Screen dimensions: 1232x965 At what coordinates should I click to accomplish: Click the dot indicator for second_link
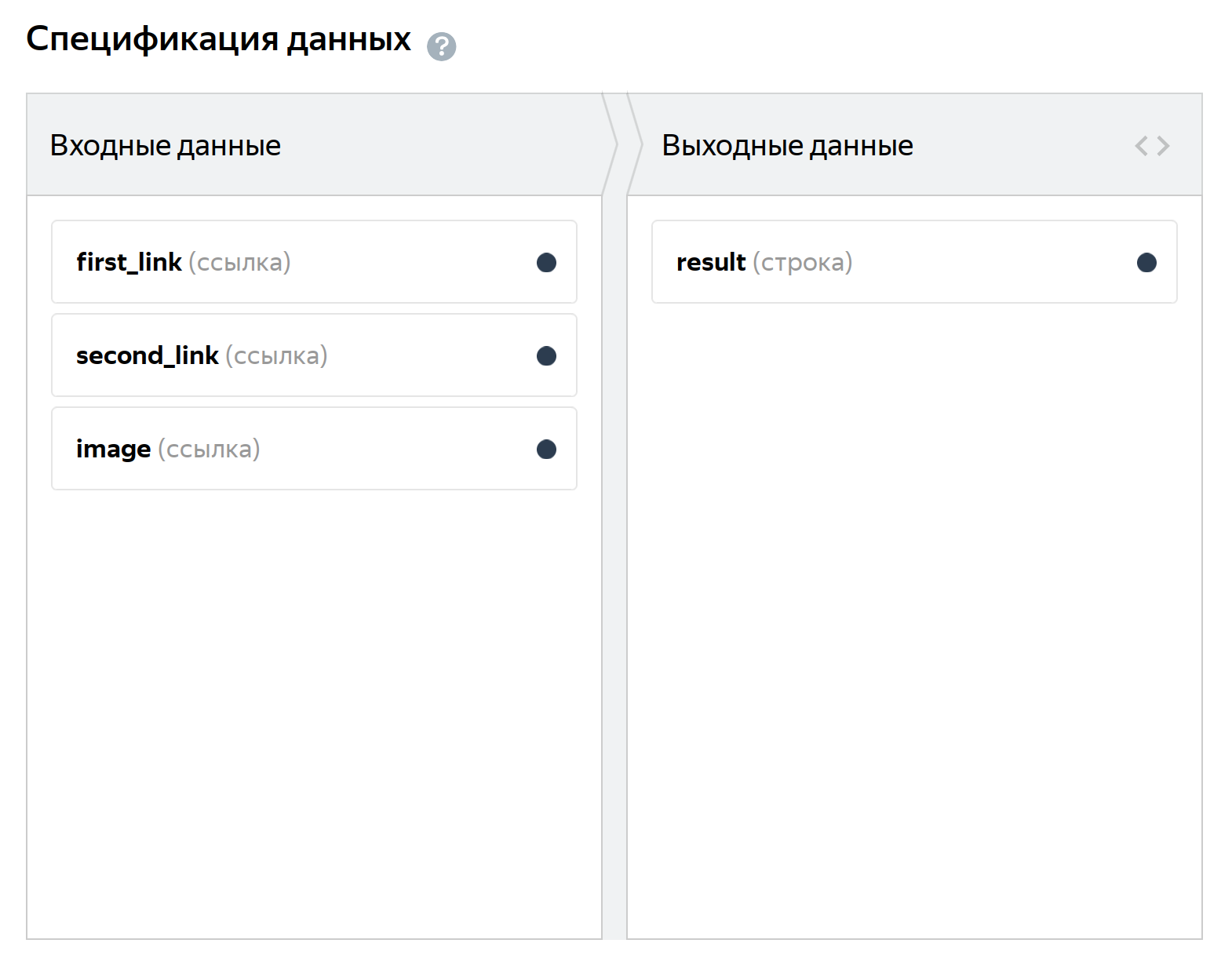click(546, 356)
